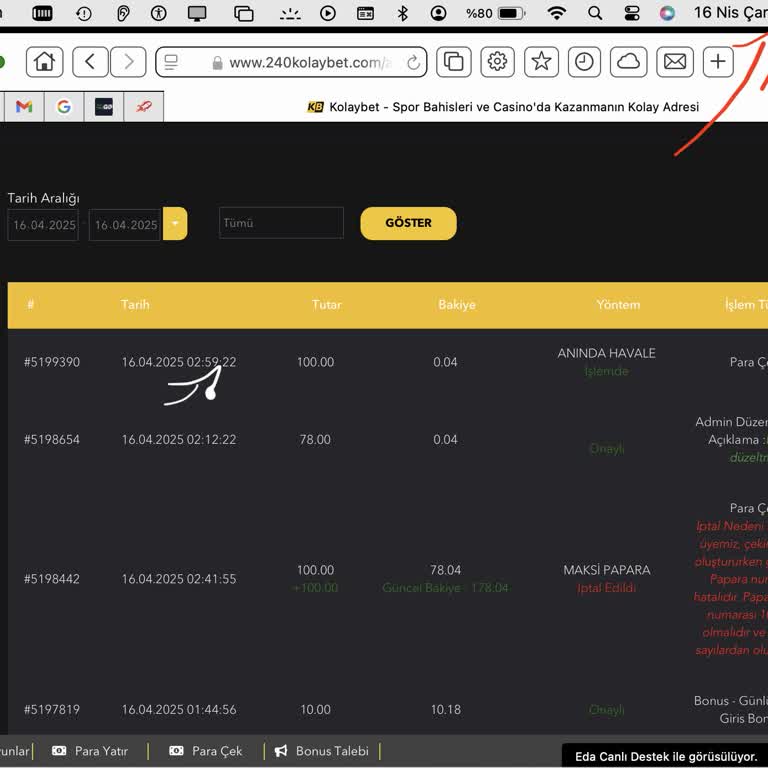The image size is (768, 768).
Task: Click Para Yatır in bottom bar
Action: point(90,751)
